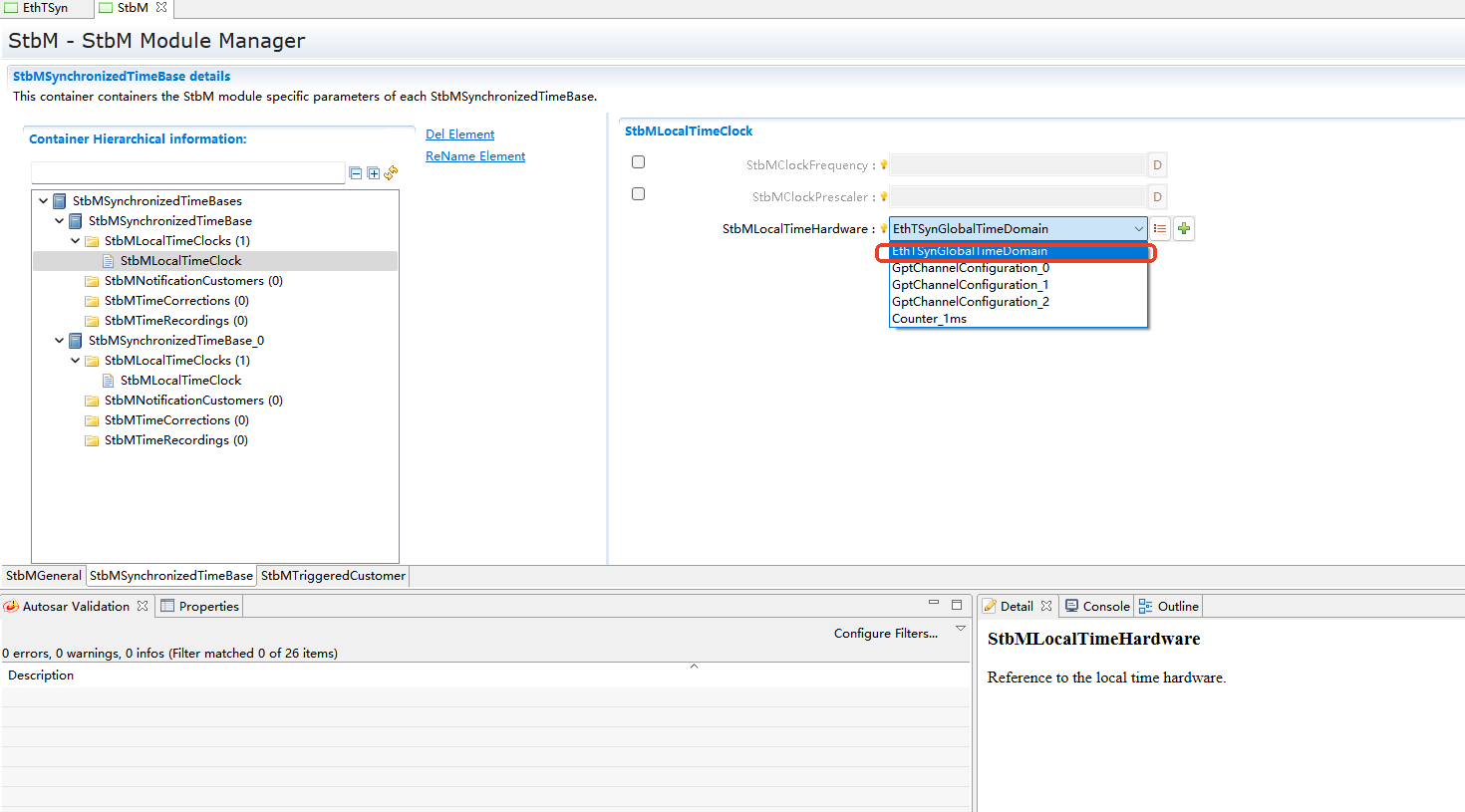This screenshot has height=812, width=1465.
Task: Click the collapse all icon above the tree
Action: [x=356, y=173]
